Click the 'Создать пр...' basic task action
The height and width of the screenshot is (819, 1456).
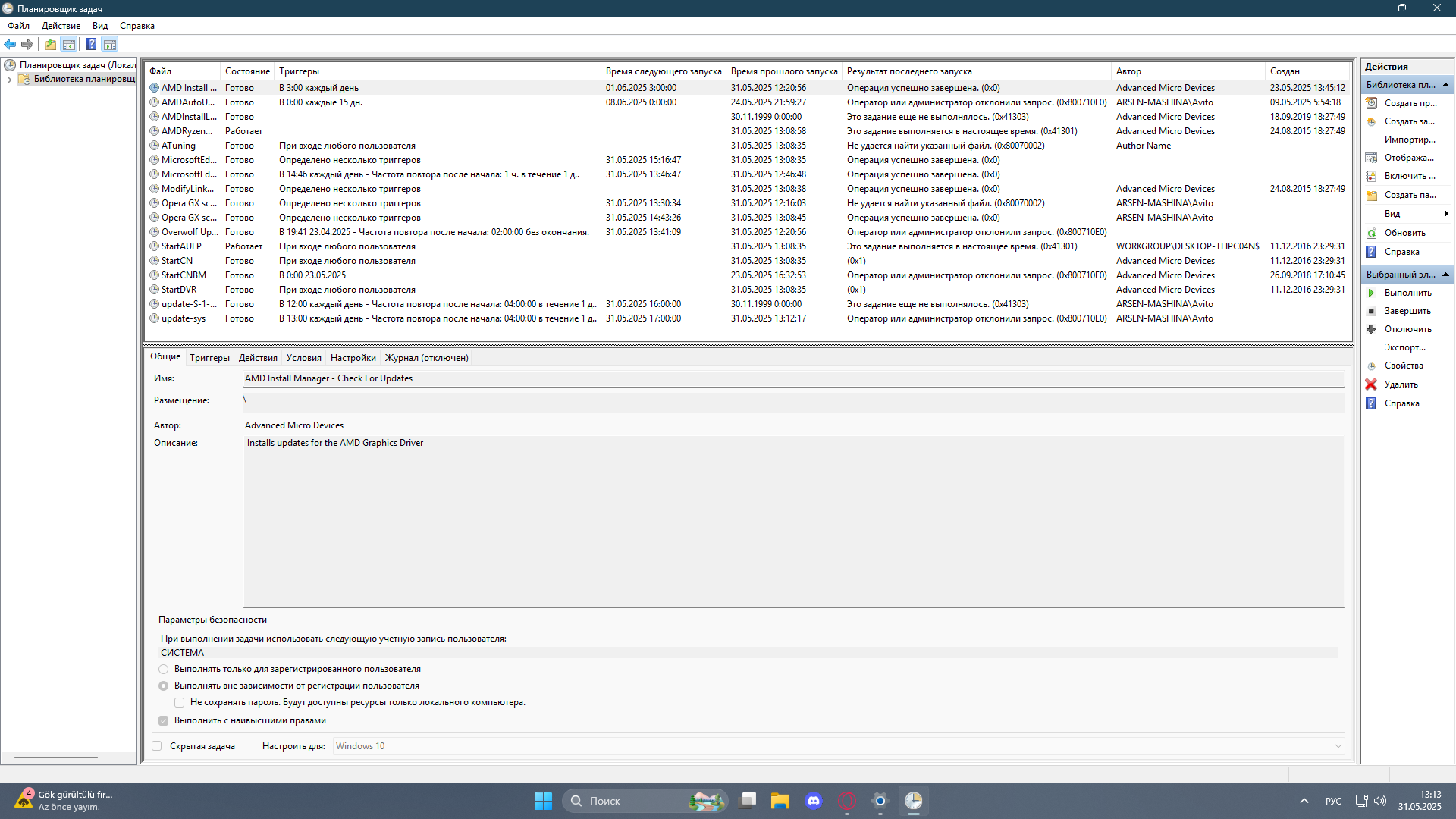pos(1410,103)
